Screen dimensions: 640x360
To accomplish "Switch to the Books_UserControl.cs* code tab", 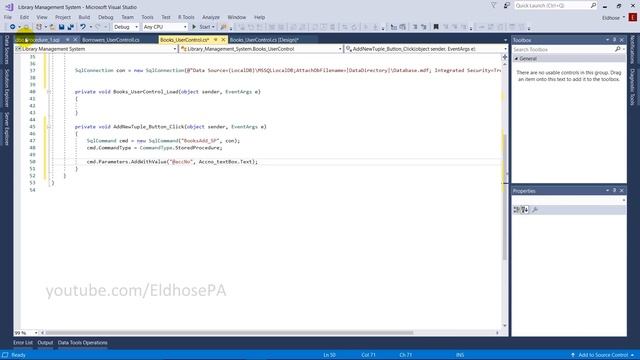I will (x=185, y=40).
